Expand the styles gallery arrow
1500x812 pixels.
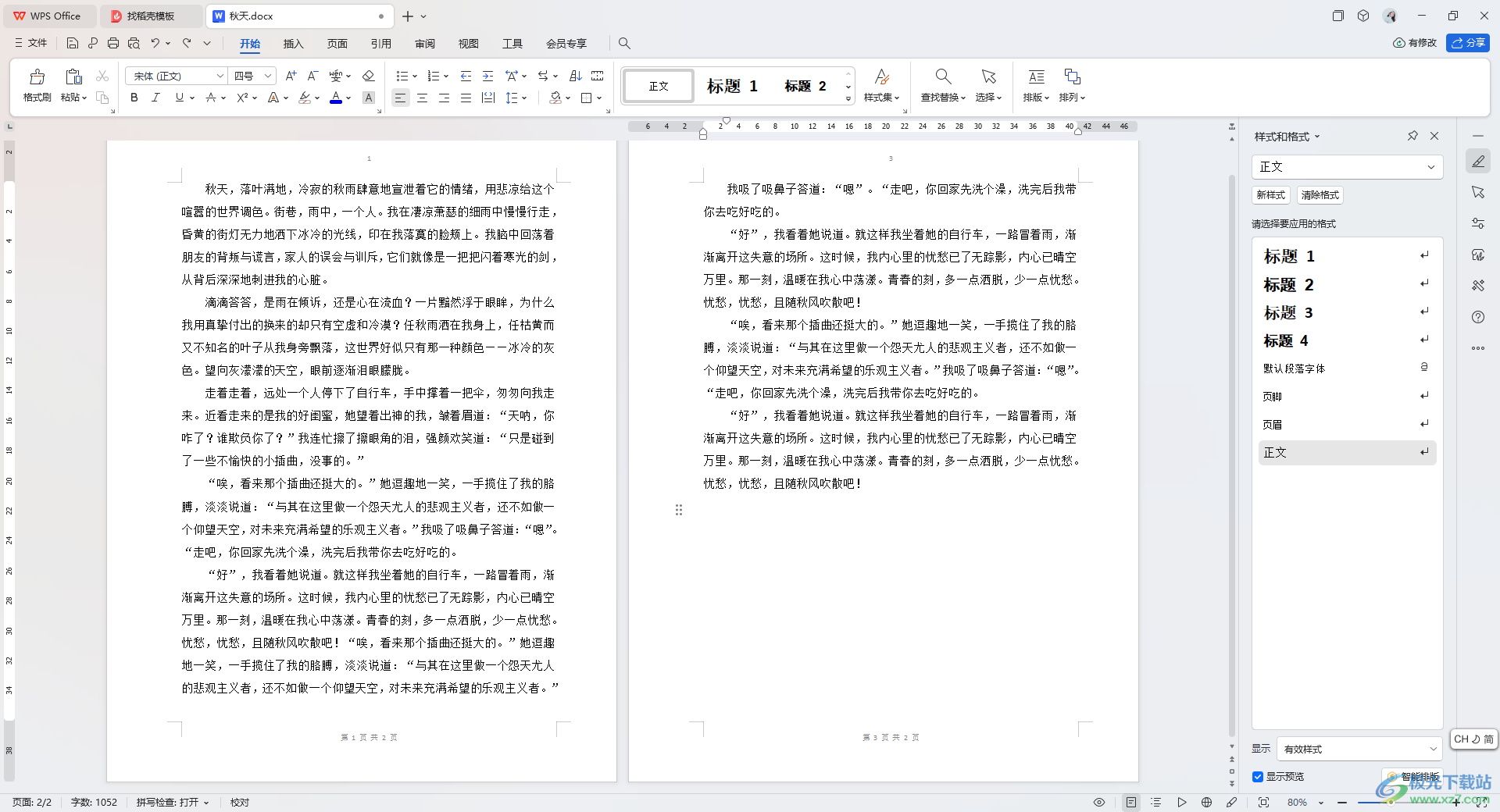848,98
